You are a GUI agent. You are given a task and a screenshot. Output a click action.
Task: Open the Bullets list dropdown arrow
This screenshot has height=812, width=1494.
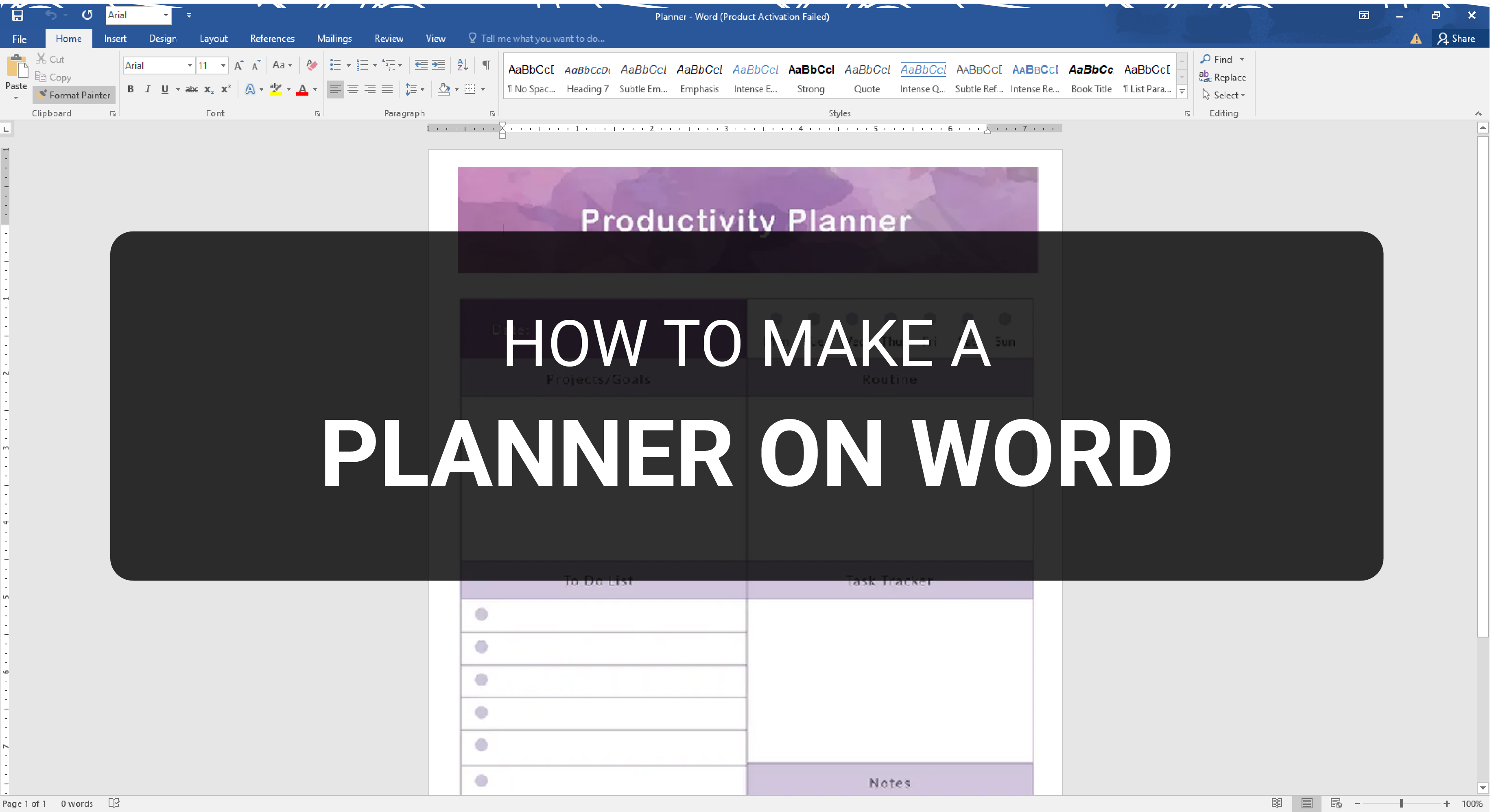(x=348, y=65)
